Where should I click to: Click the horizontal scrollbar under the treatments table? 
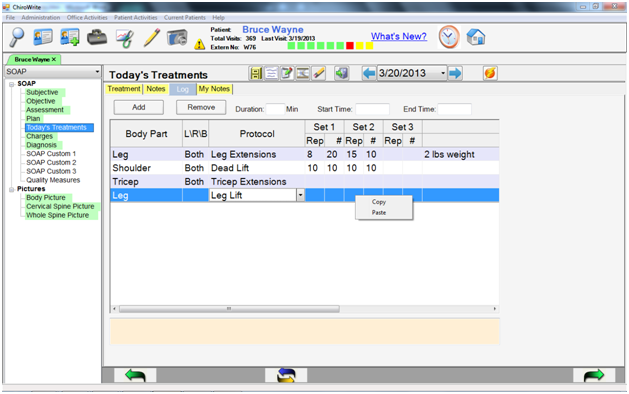[x=229, y=309]
